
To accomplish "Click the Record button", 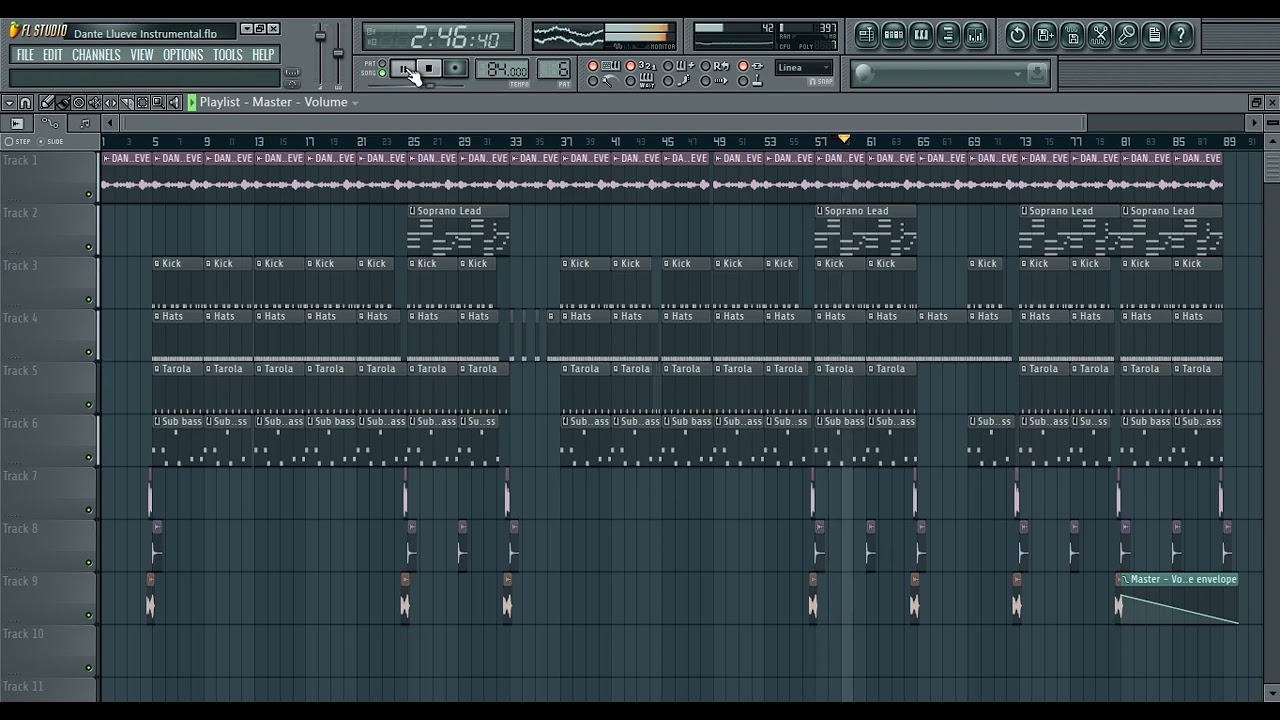I will [x=455, y=69].
